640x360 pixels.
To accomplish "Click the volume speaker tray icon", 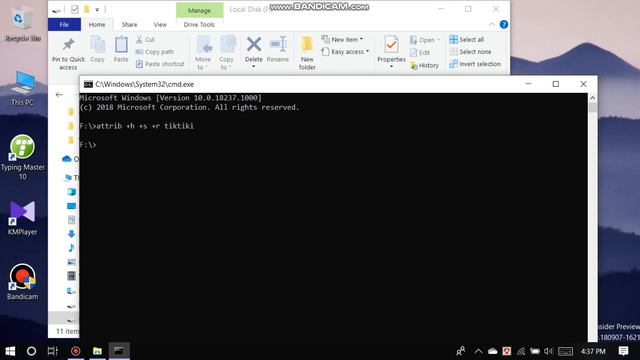I will (548, 351).
